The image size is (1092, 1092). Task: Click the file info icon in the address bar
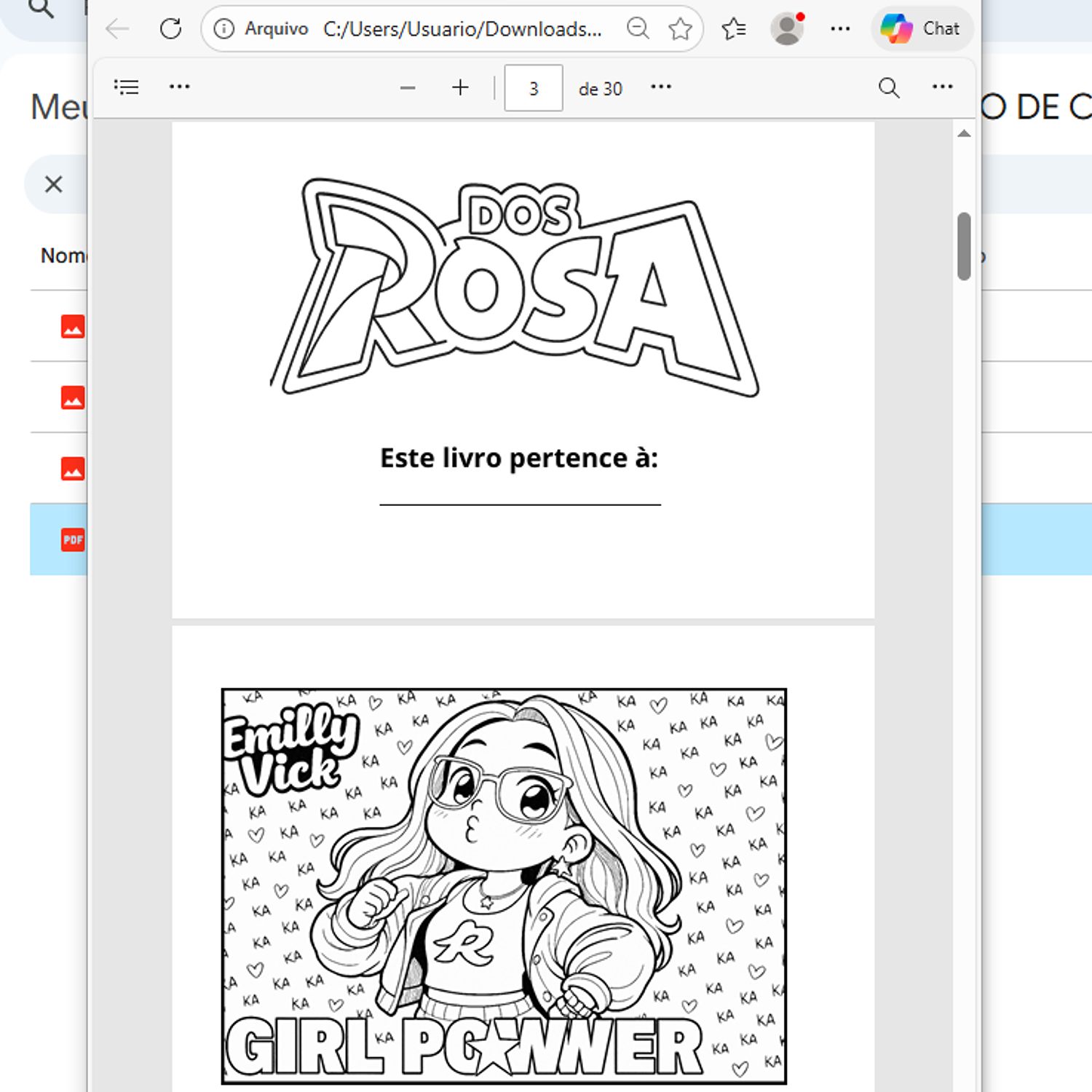point(222,29)
